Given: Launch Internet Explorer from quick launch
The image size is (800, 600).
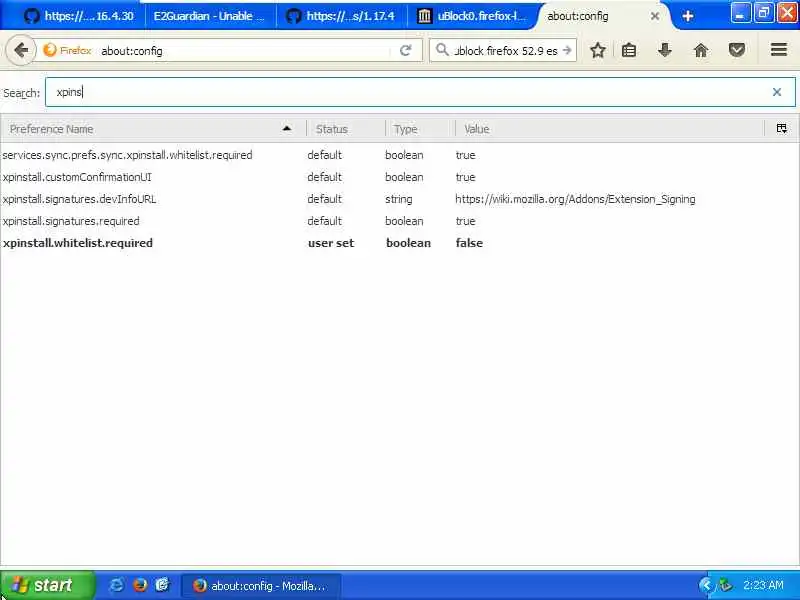Looking at the screenshot, I should coord(116,585).
